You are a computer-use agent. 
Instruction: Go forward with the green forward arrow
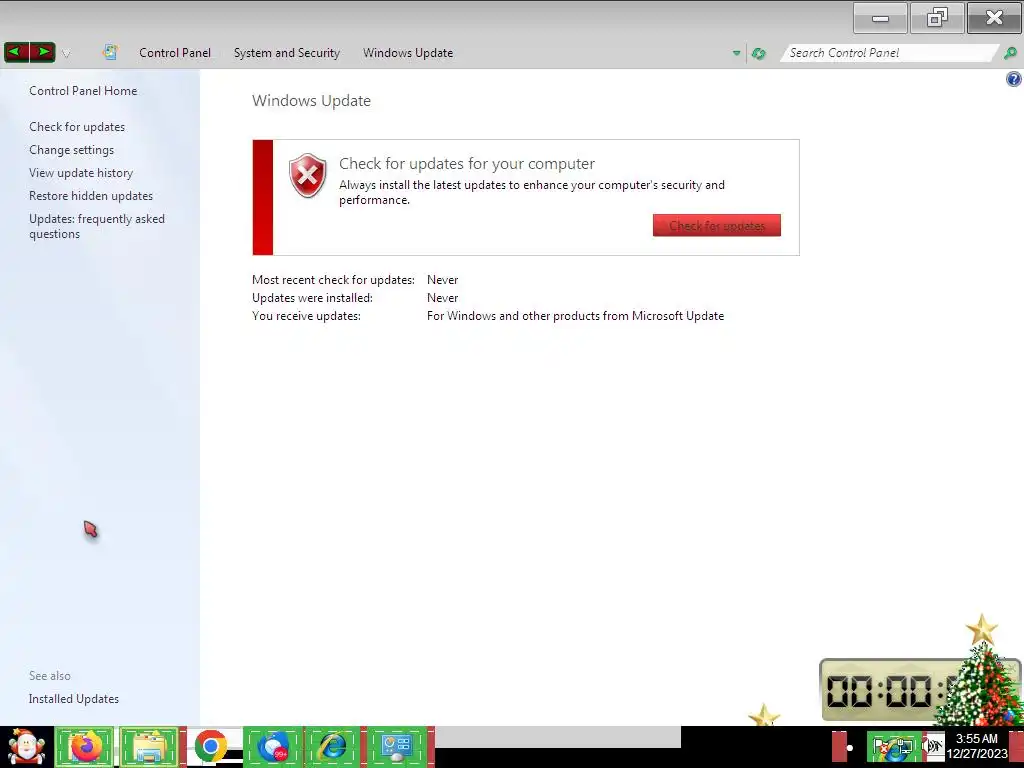42,52
